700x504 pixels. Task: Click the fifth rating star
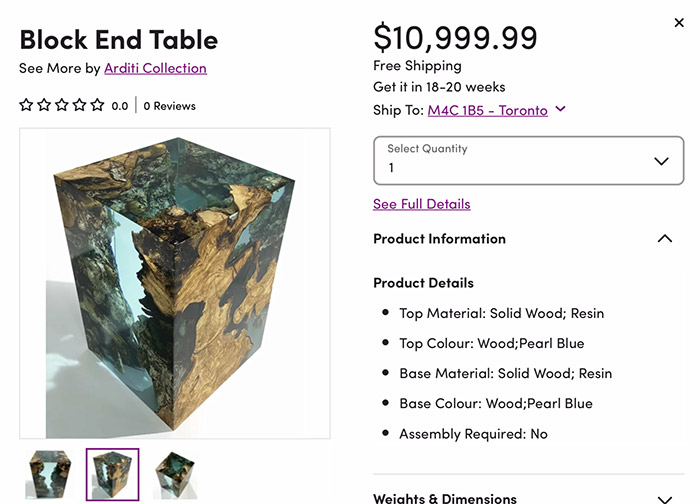(x=97, y=105)
